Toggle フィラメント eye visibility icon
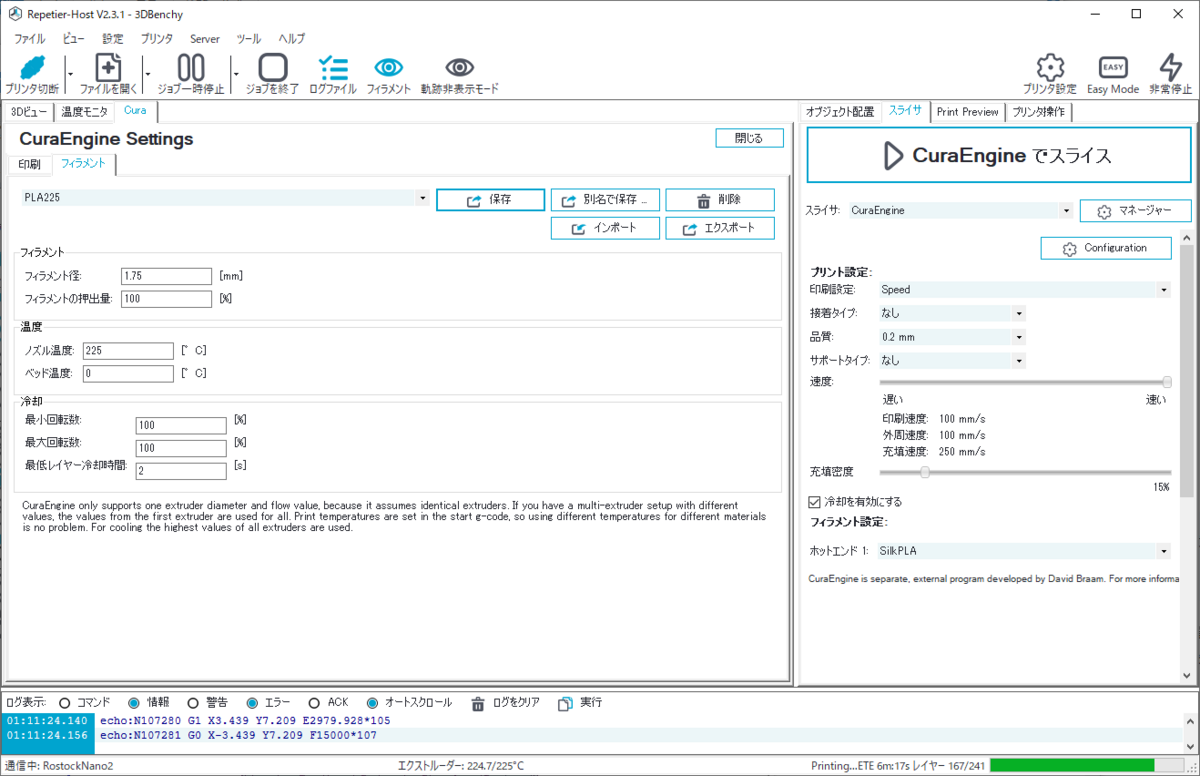 [x=389, y=67]
